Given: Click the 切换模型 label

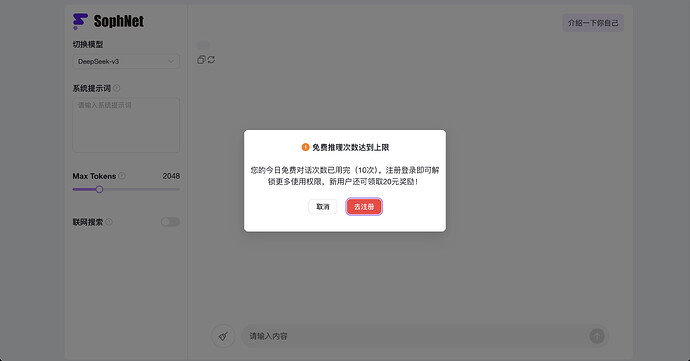Looking at the screenshot, I should 88,44.
